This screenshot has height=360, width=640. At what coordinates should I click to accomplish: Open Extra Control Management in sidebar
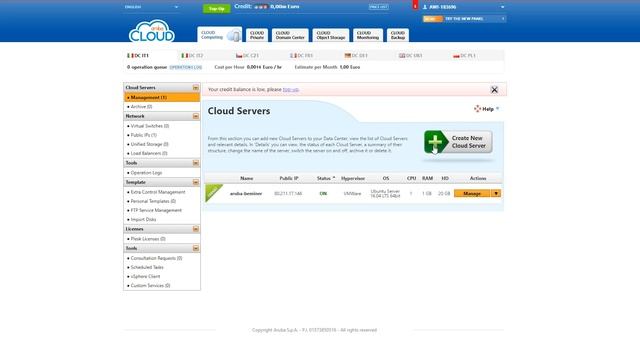coord(158,192)
